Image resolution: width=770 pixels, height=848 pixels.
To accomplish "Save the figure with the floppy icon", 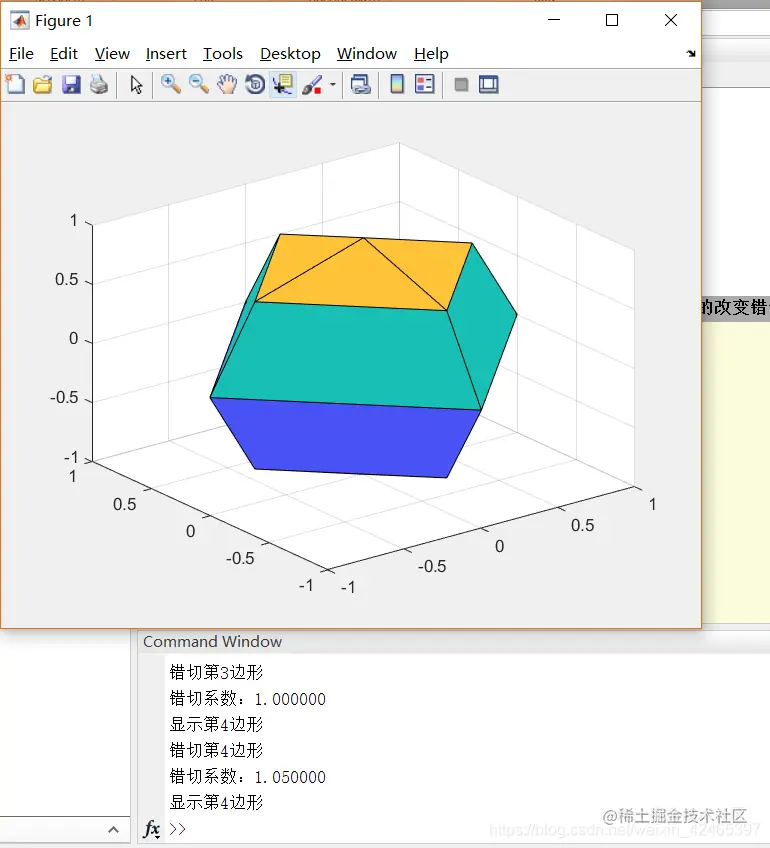I will (71, 84).
